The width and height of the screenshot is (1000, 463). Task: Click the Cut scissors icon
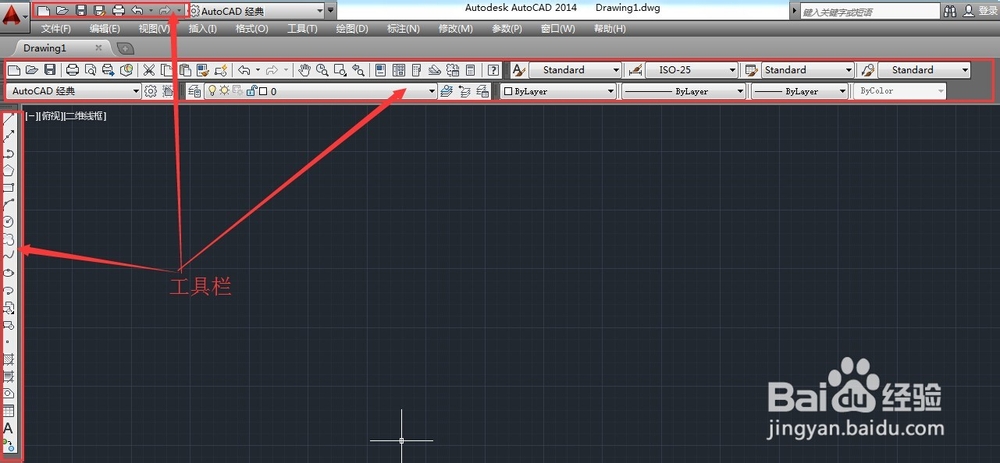(149, 70)
